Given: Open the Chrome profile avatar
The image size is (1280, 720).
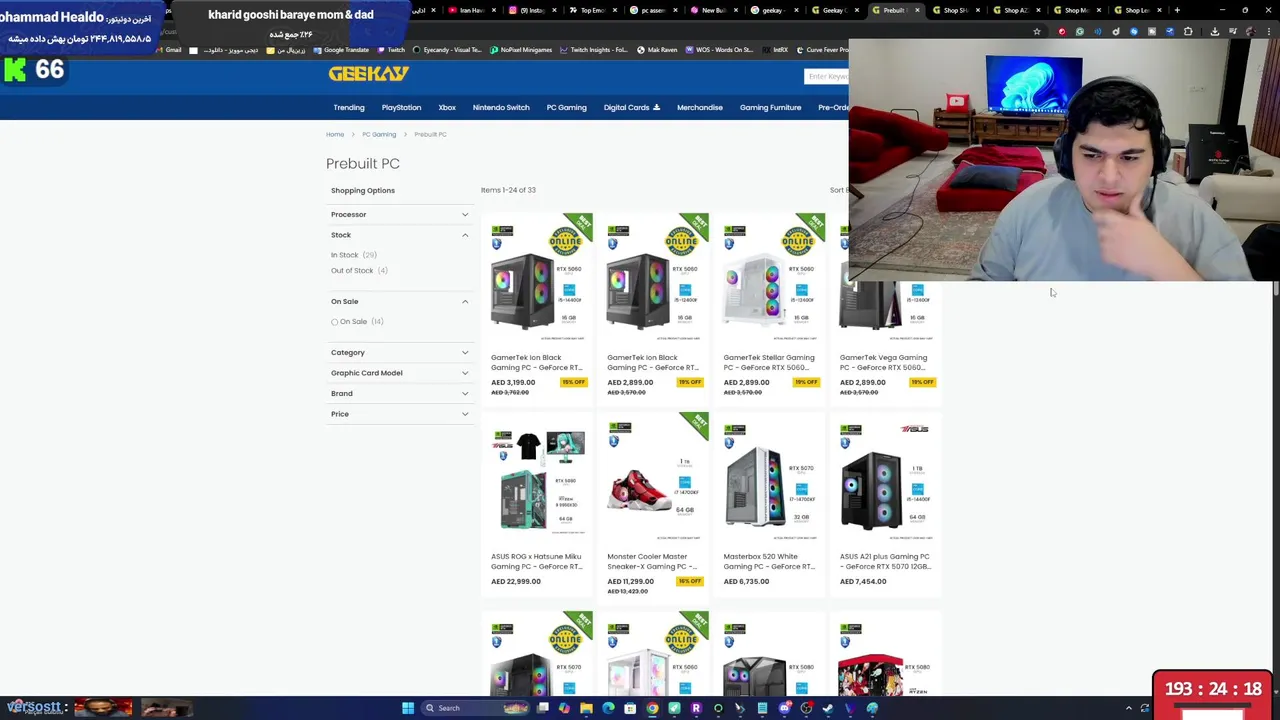Looking at the screenshot, I should click(1250, 31).
